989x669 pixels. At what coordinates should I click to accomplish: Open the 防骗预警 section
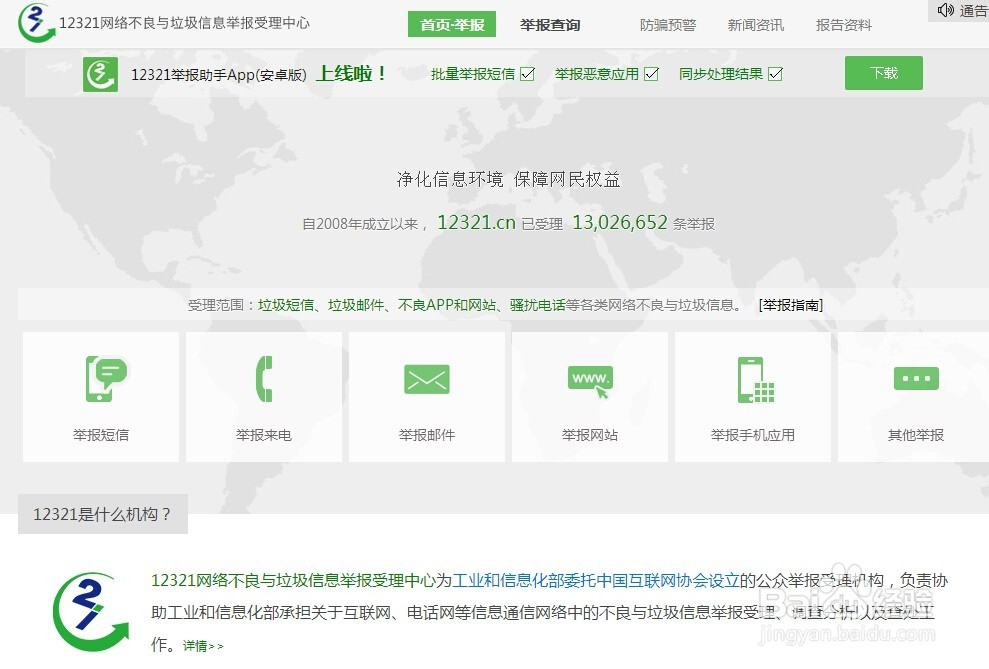pos(667,25)
